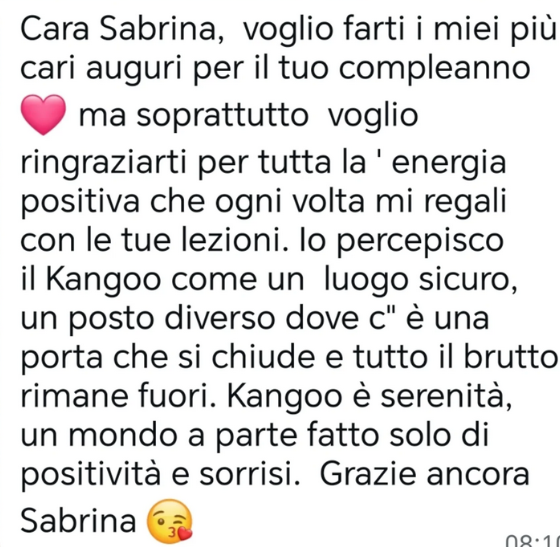Click the word 'soprattutto'
The image size is (560, 547).
point(222,116)
